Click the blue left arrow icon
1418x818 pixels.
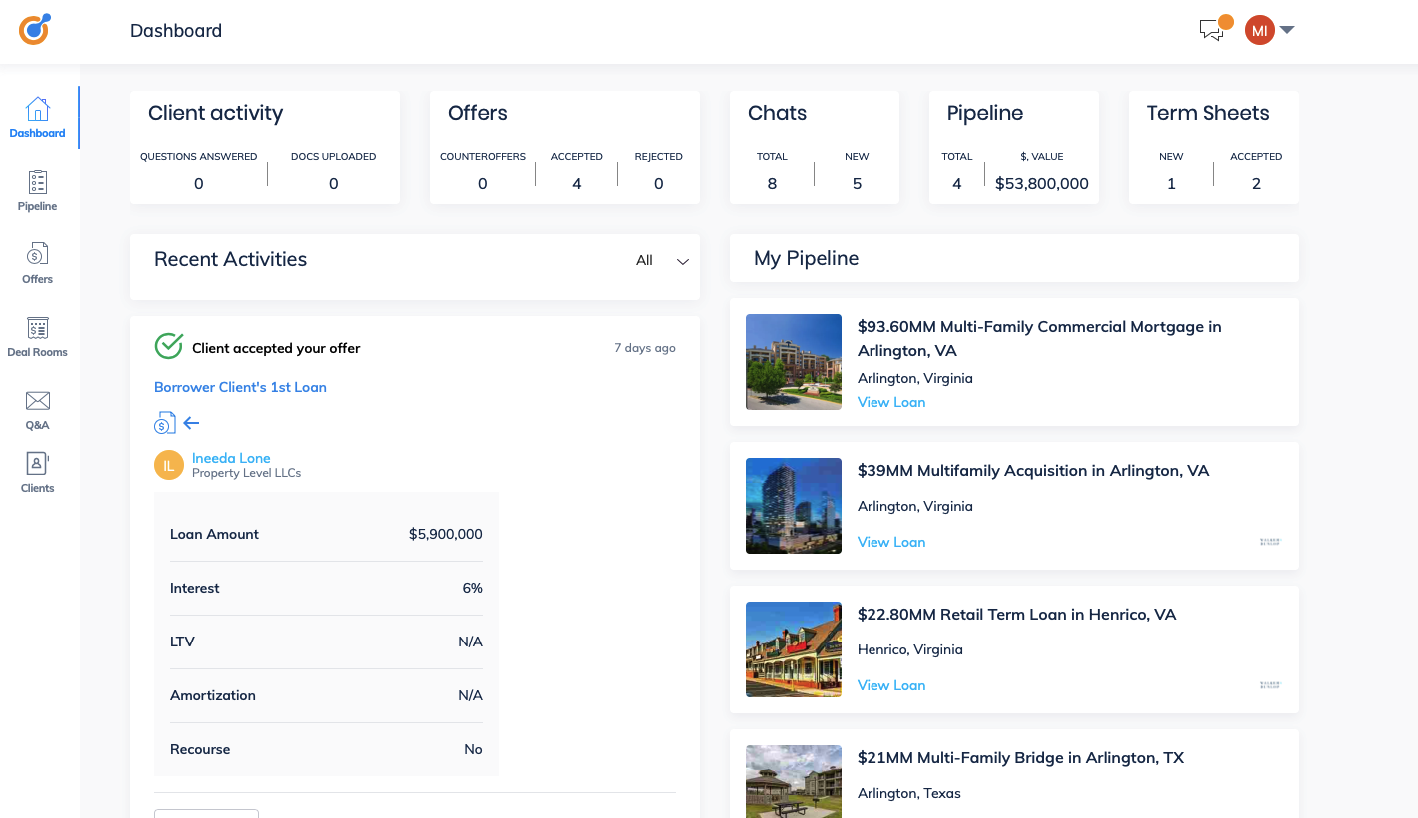click(191, 423)
